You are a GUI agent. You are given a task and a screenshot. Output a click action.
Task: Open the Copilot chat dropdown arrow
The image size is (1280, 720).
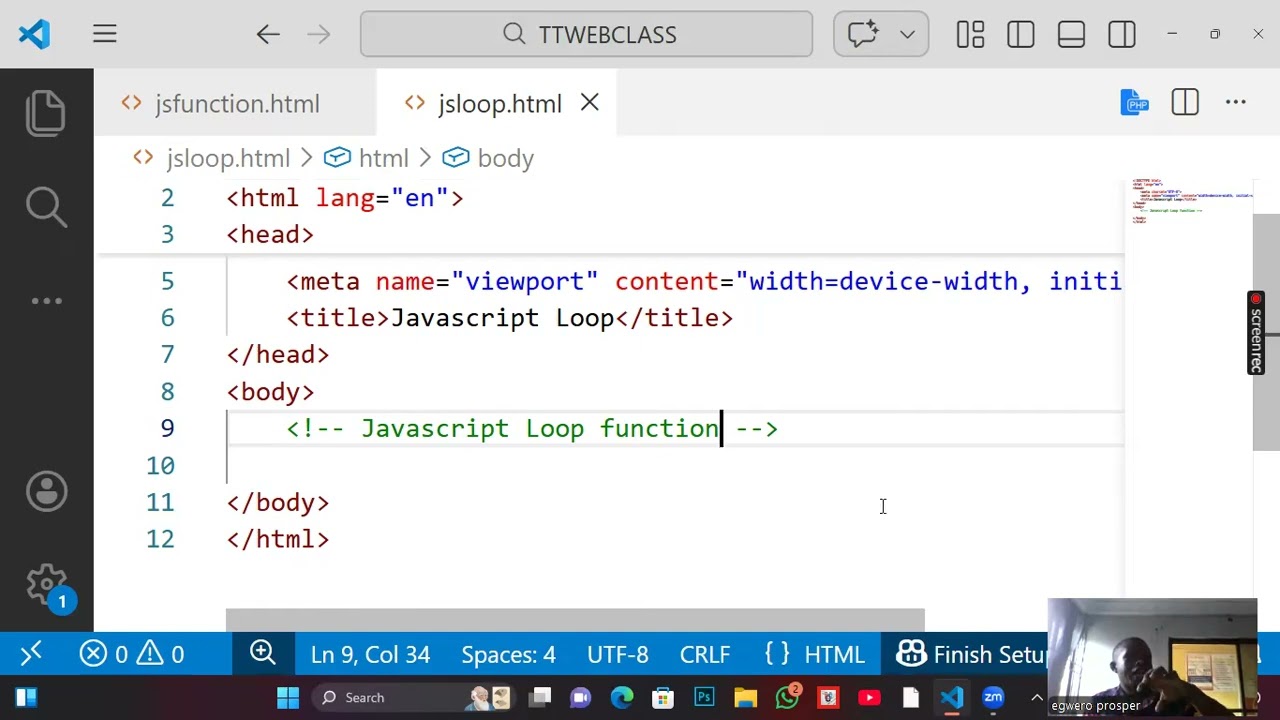click(x=907, y=35)
